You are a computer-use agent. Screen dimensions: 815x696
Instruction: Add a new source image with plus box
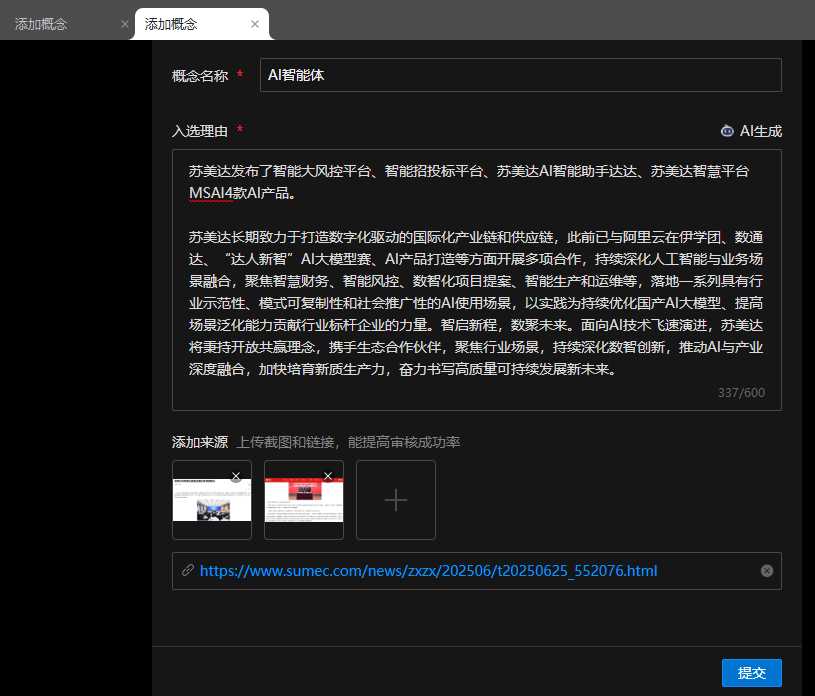[x=396, y=500]
